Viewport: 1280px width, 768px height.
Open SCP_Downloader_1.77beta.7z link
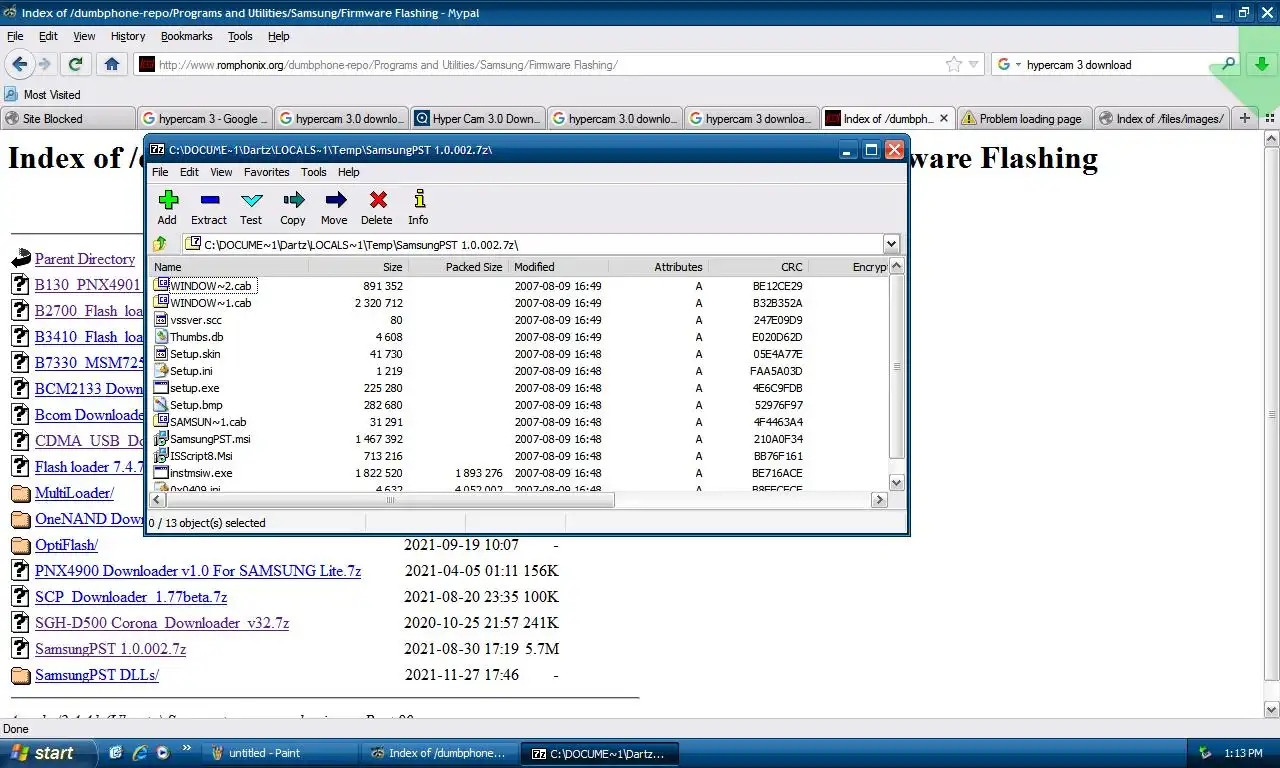pyautogui.click(x=131, y=597)
